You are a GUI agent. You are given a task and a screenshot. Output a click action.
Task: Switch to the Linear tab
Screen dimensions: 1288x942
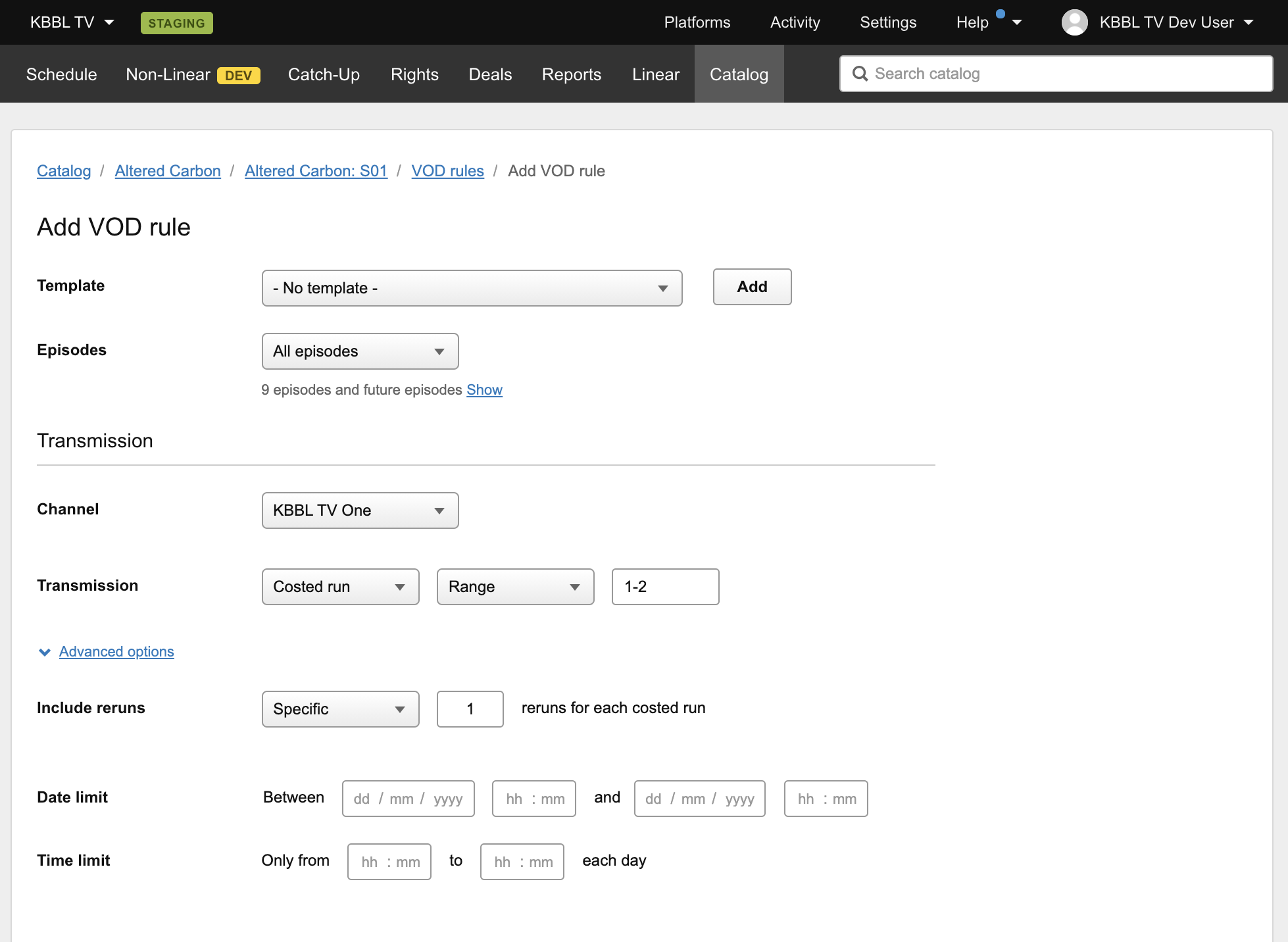656,74
